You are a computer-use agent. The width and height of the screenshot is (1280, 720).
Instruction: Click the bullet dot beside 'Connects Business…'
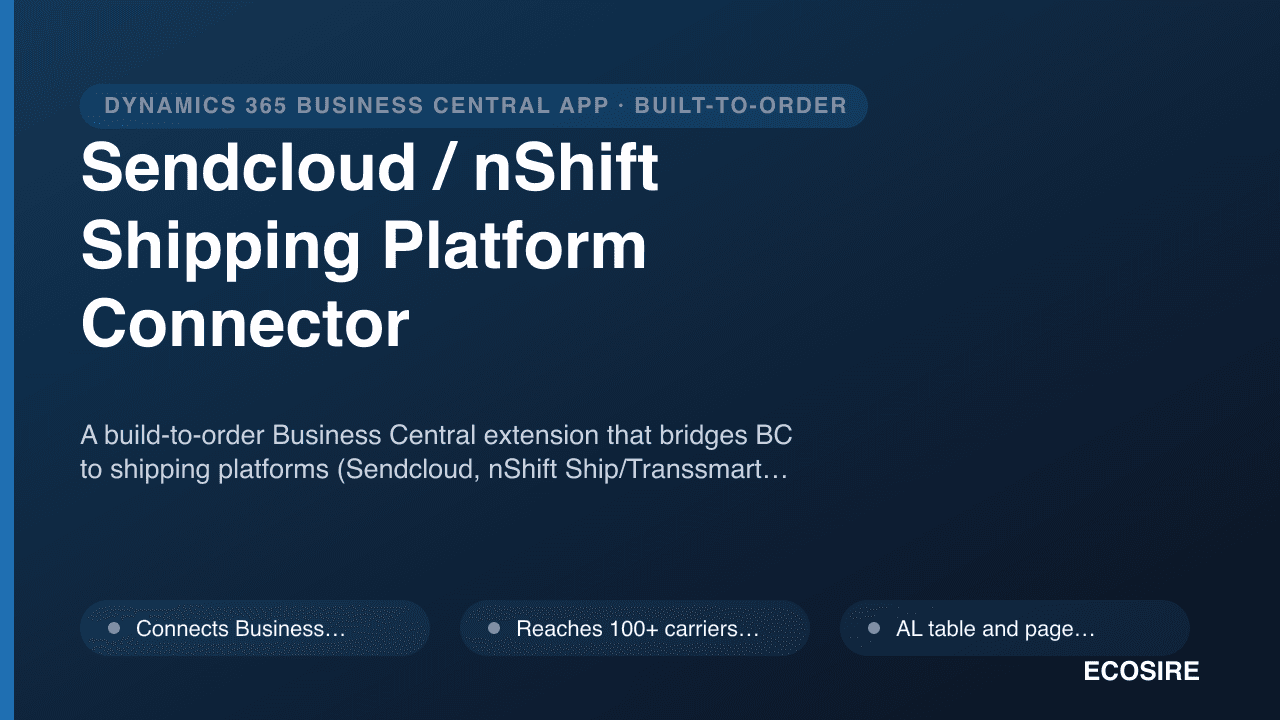point(114,628)
